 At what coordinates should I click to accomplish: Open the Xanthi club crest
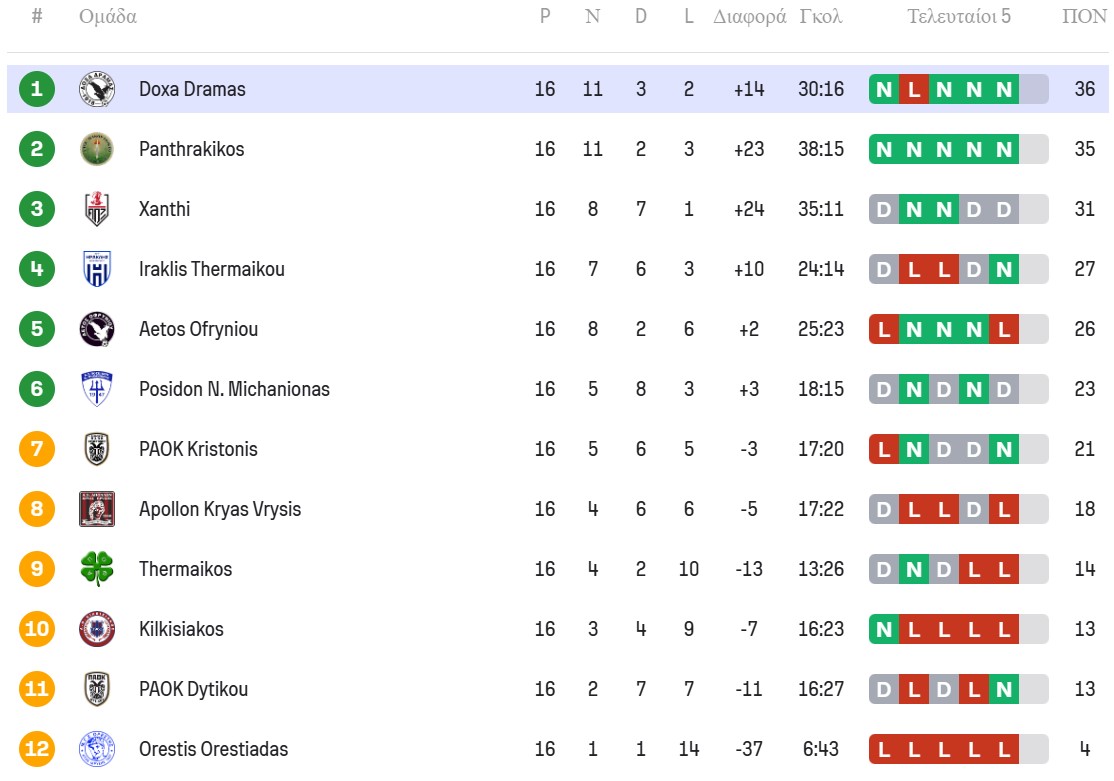[97, 209]
